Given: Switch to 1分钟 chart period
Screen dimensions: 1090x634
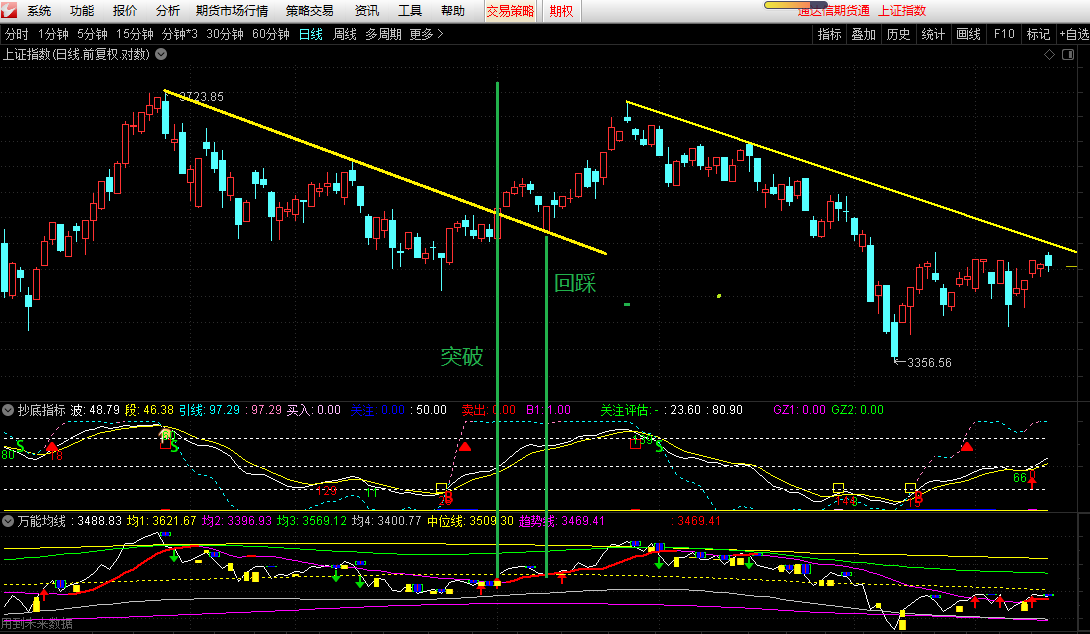Looking at the screenshot, I should click(x=53, y=34).
